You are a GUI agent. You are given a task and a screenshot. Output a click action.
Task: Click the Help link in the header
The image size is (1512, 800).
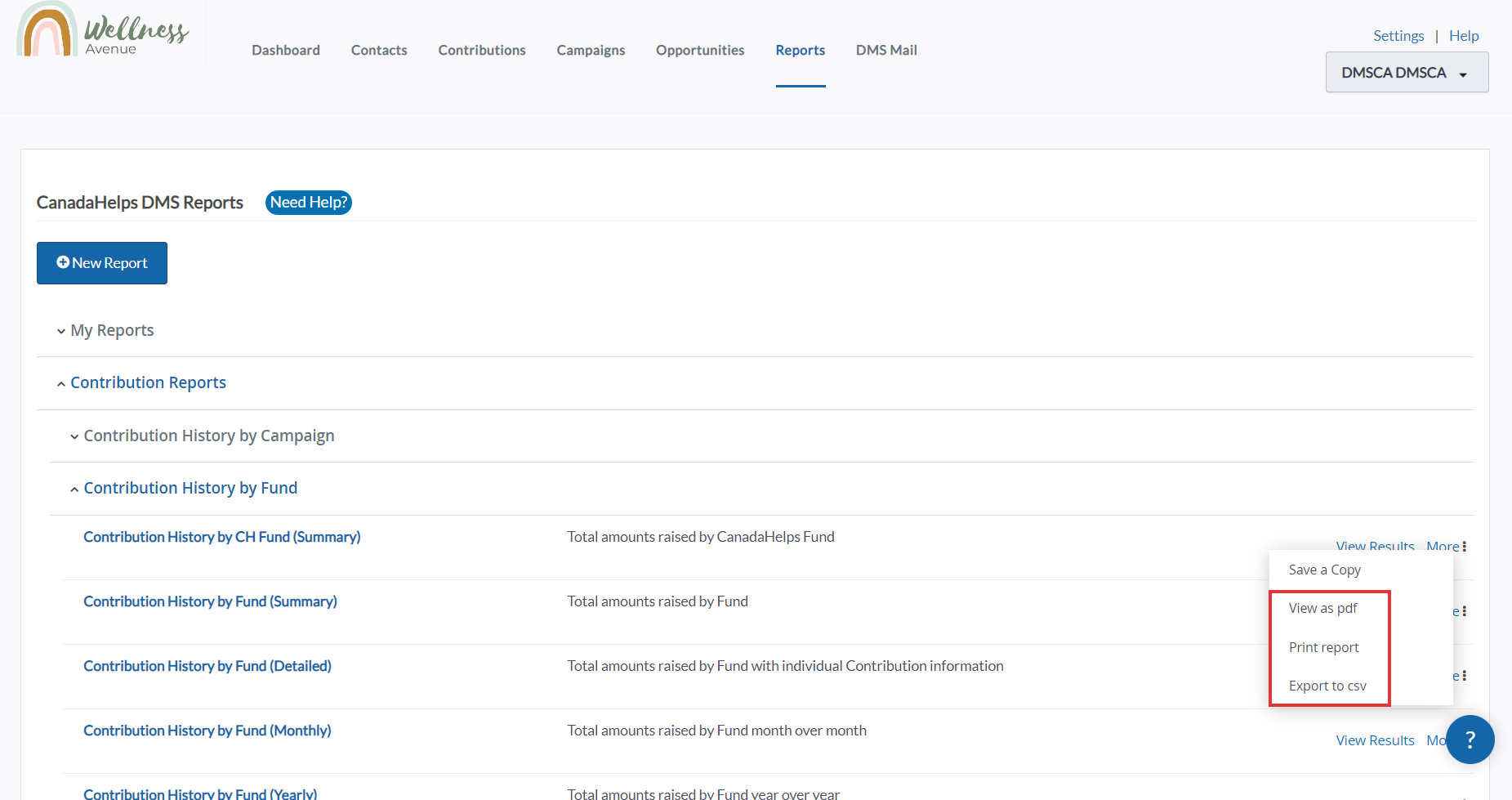coord(1464,36)
